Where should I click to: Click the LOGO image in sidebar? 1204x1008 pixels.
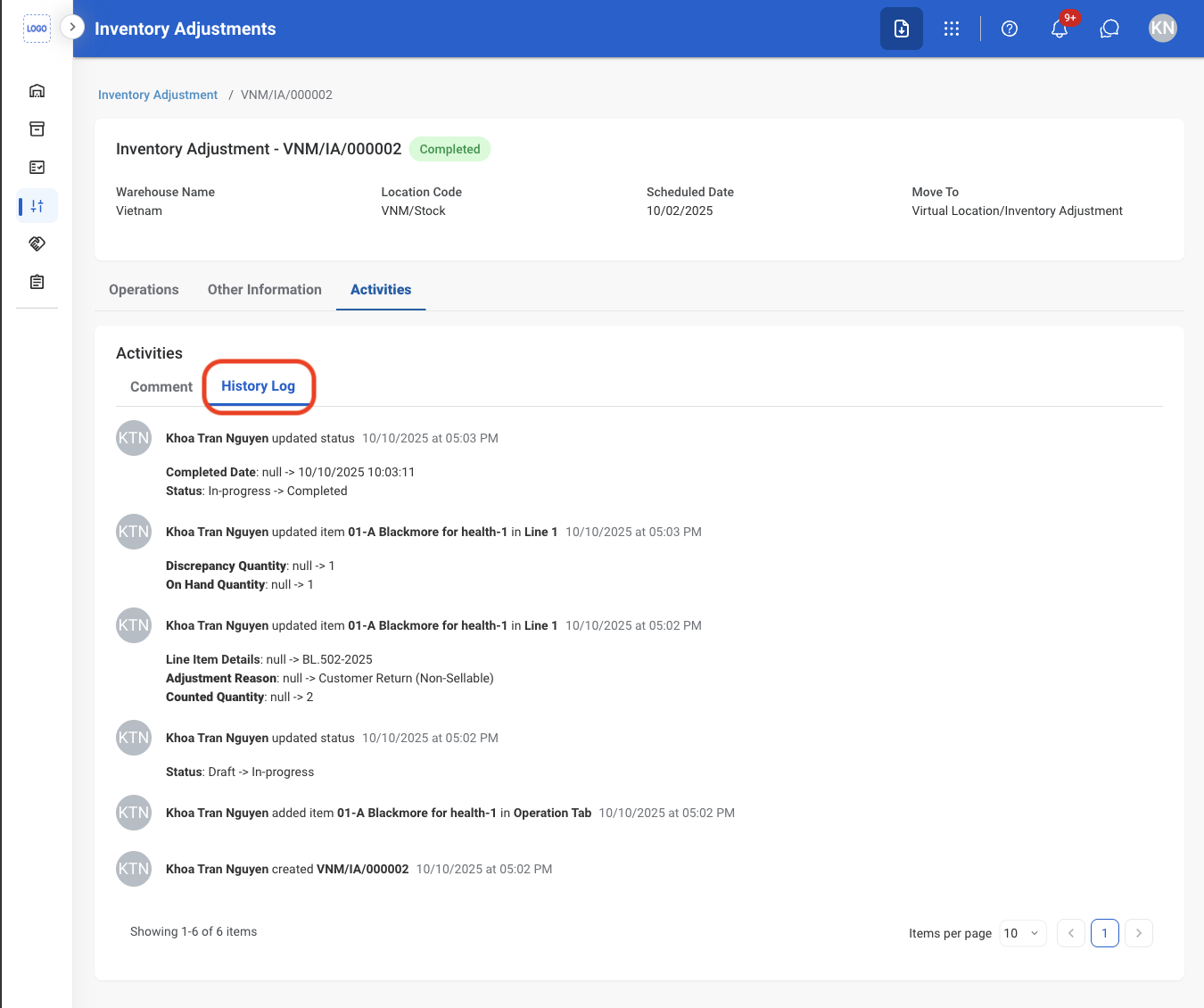(x=37, y=29)
